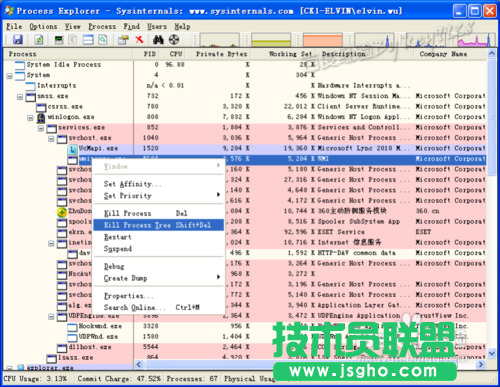Collapse the inetin process tree node
This screenshot has width=500, height=387.
point(51,243)
